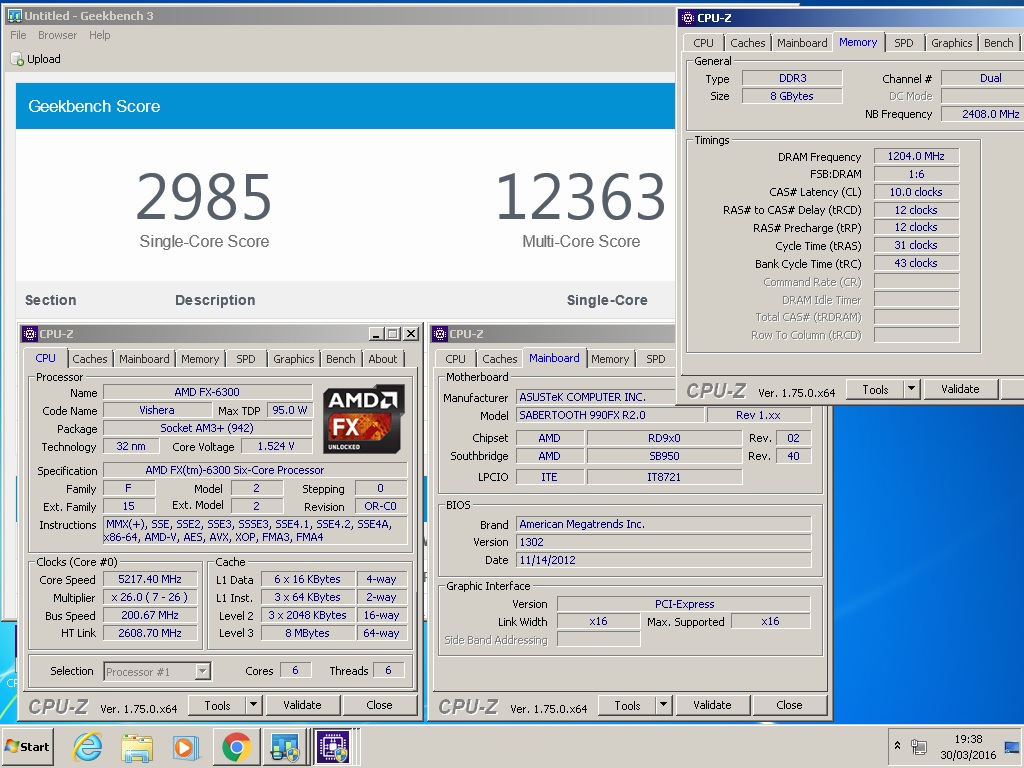Click the AMD FX unlocked logo
This screenshot has width=1024, height=768.
364,419
